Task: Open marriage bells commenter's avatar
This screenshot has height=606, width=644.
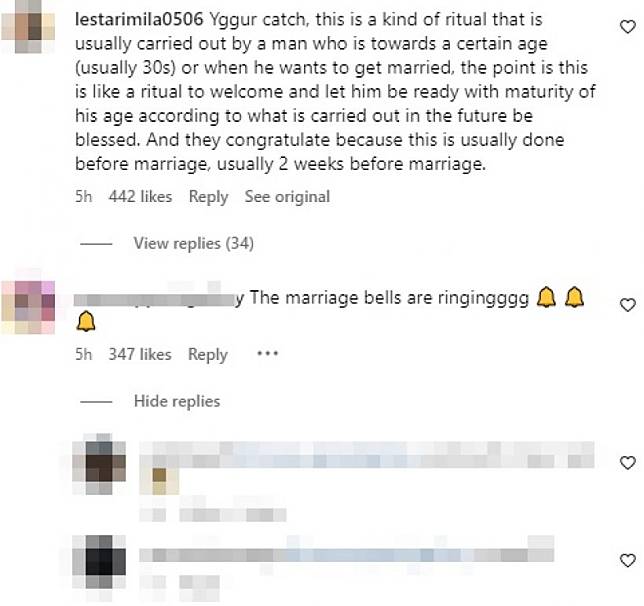Action: [28, 307]
